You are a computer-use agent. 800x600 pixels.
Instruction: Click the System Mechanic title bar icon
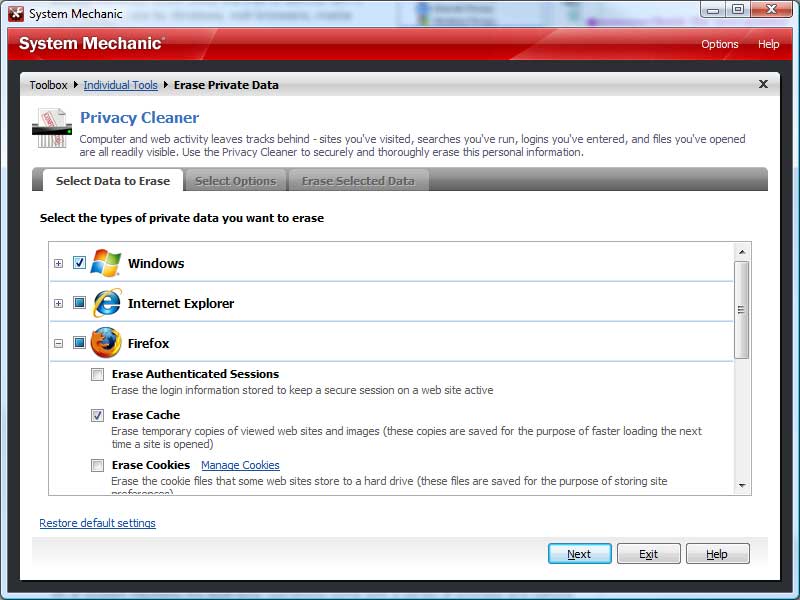tap(16, 14)
